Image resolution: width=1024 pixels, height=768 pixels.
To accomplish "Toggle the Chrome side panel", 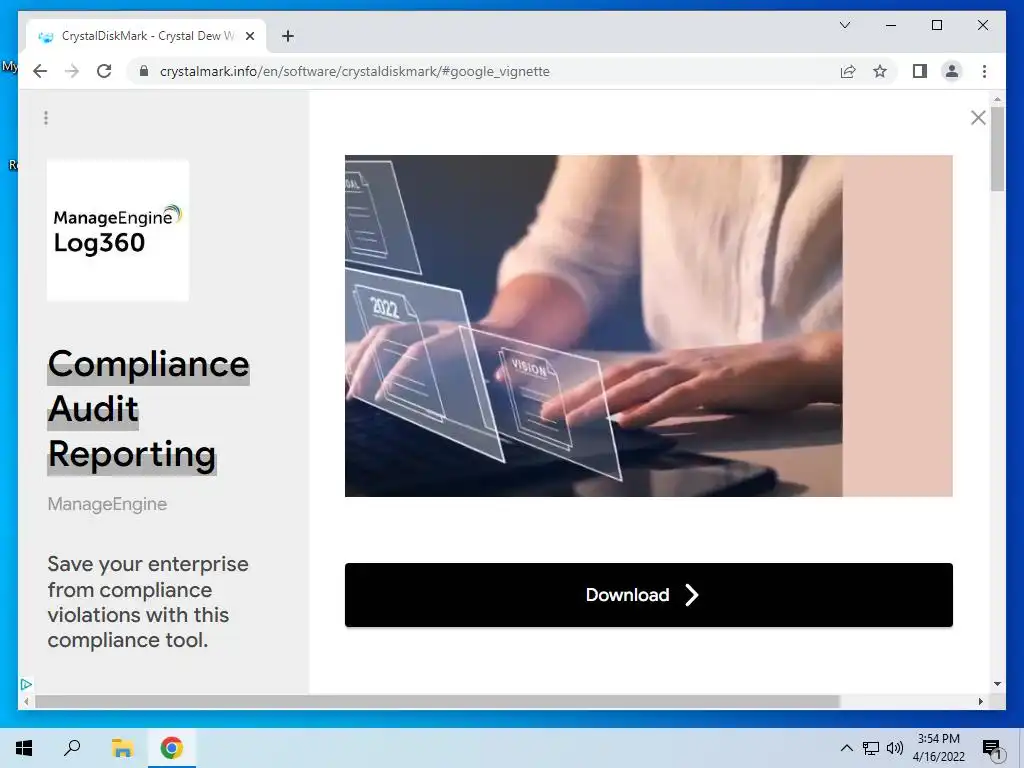I will [920, 71].
